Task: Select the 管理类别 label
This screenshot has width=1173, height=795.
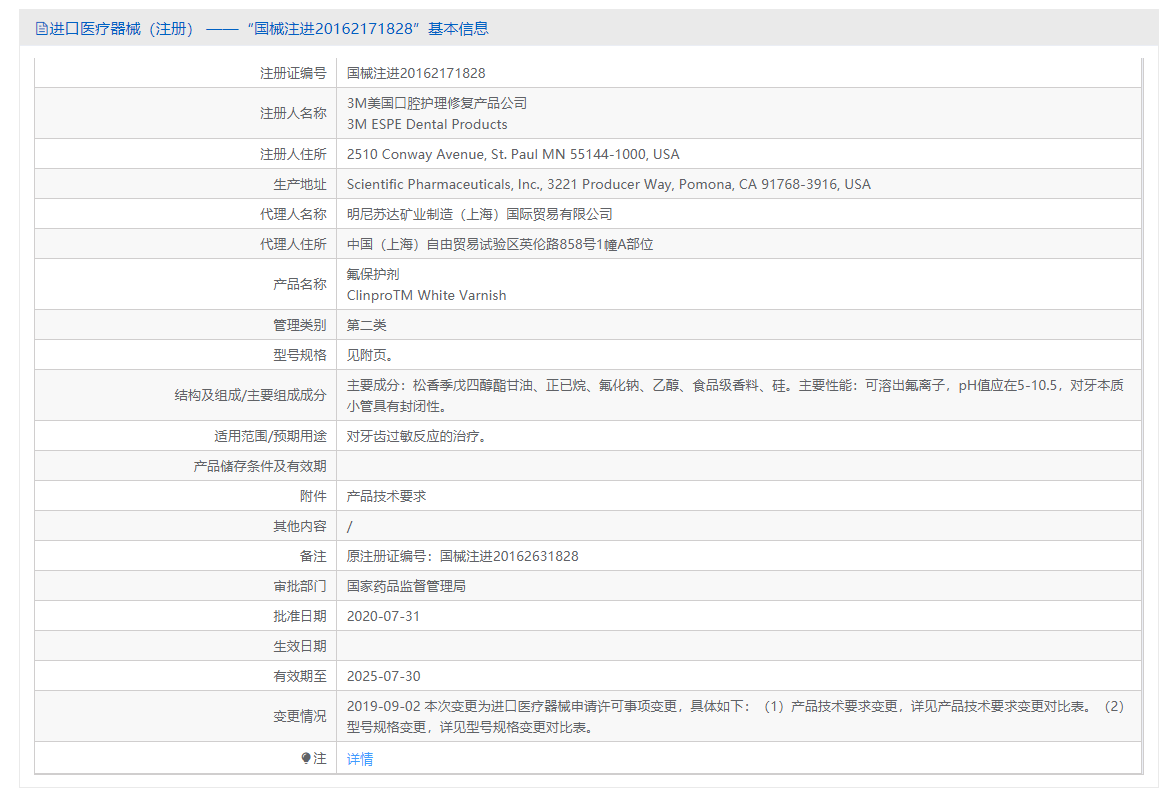Action: (300, 325)
